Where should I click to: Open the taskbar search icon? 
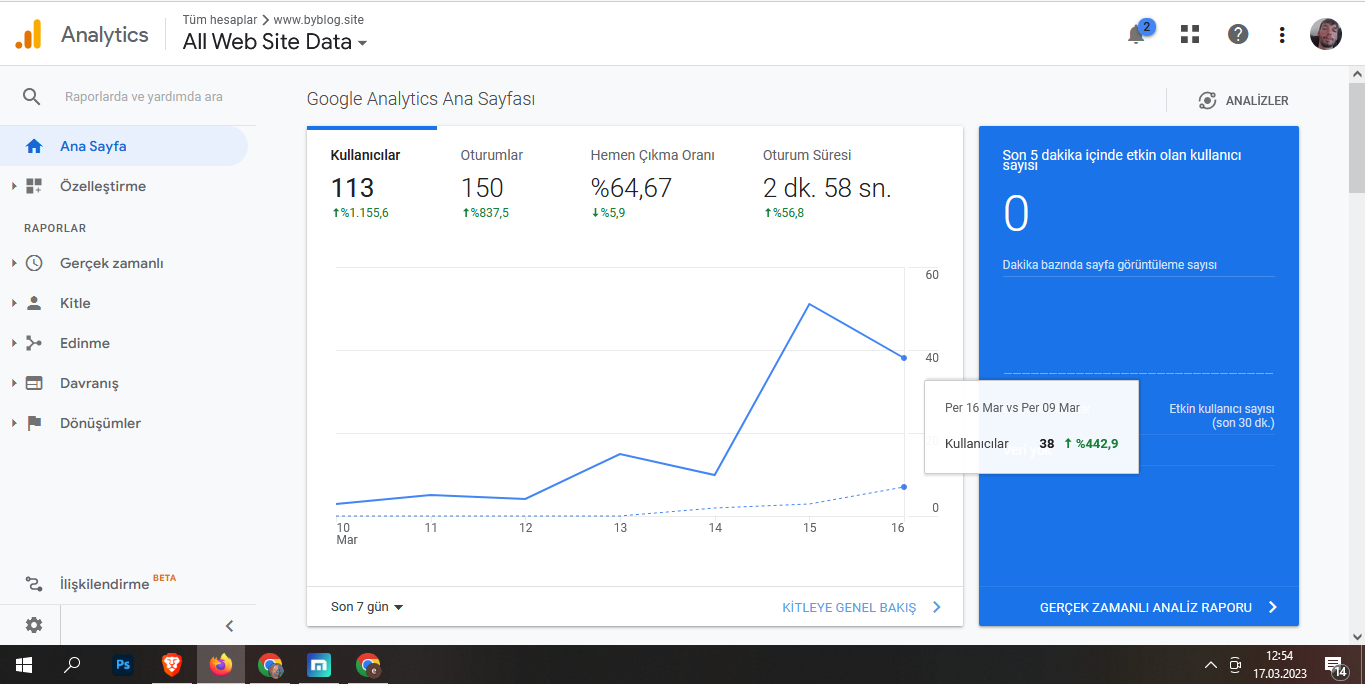pyautogui.click(x=73, y=665)
